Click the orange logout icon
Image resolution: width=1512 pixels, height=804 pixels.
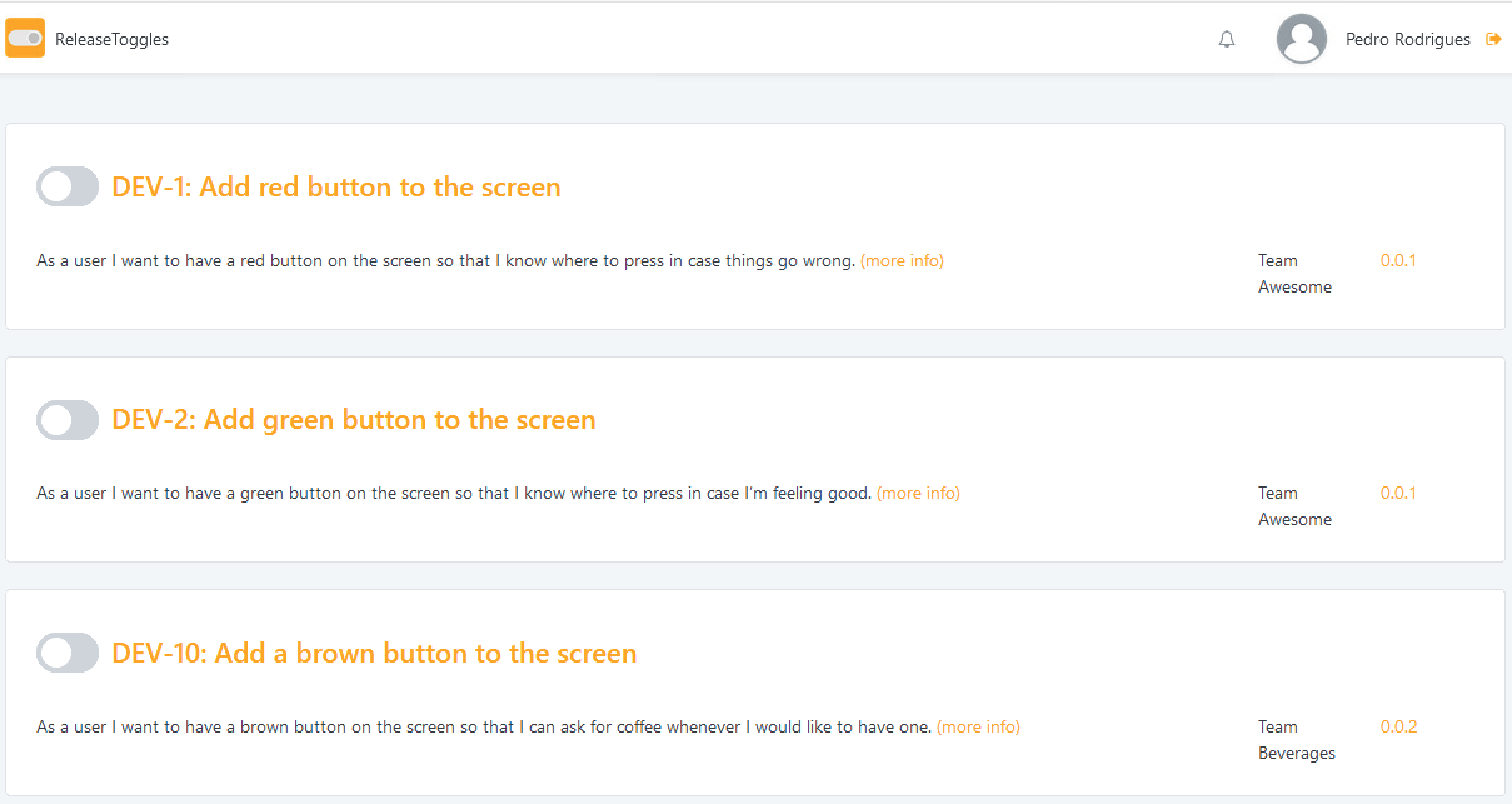tap(1494, 39)
